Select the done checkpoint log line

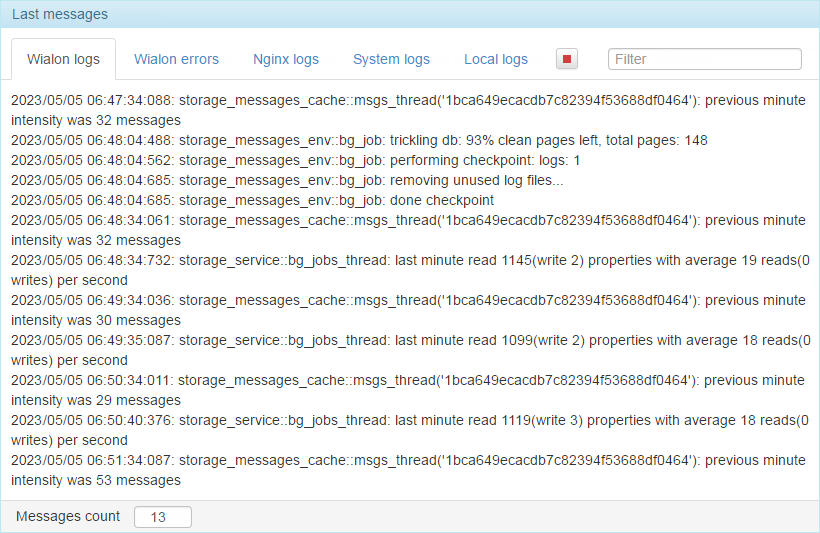tap(252, 200)
